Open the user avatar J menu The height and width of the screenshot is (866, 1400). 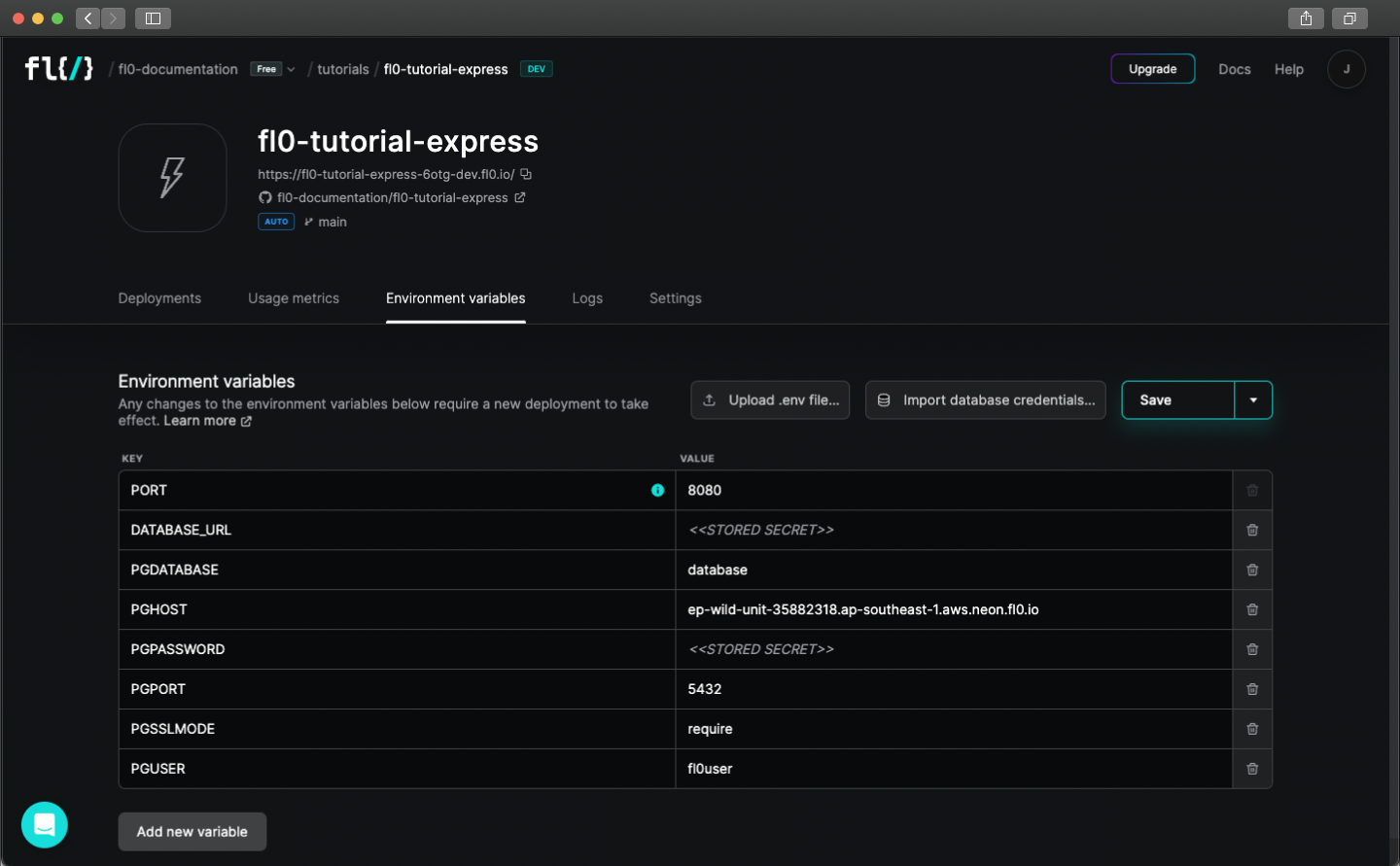(x=1347, y=69)
